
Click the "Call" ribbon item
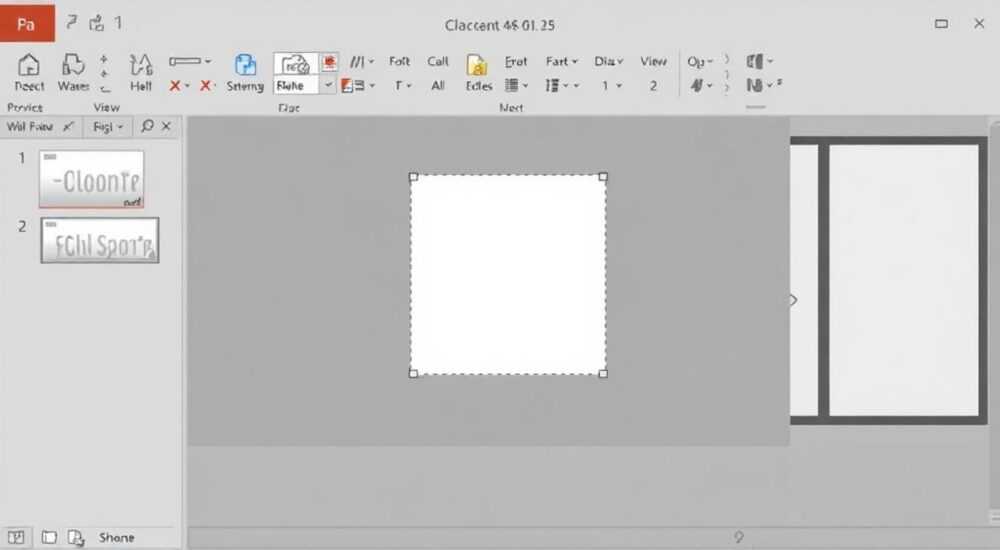pyautogui.click(x=438, y=61)
